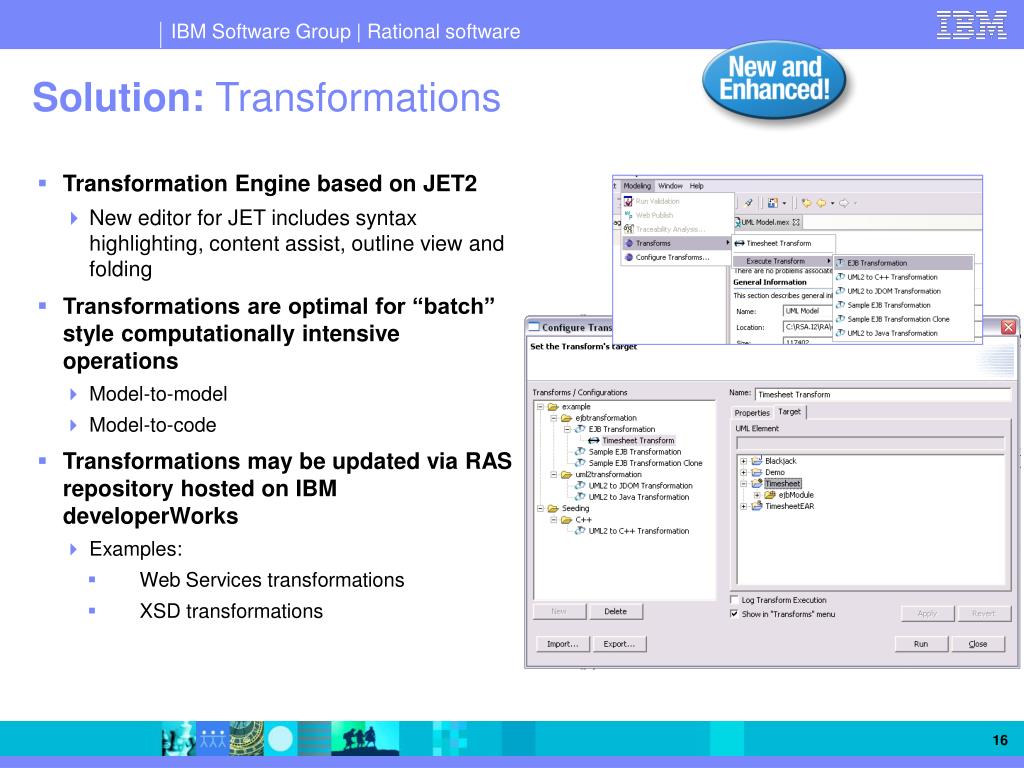Screen dimensions: 1024x768
Task: Expand the Demo project node
Action: coord(743,472)
